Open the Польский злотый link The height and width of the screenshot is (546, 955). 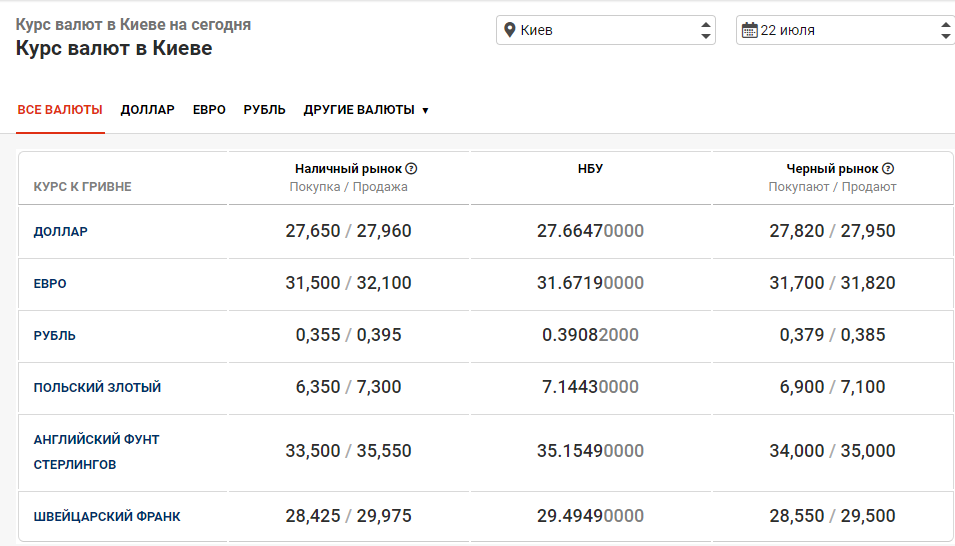(97, 388)
